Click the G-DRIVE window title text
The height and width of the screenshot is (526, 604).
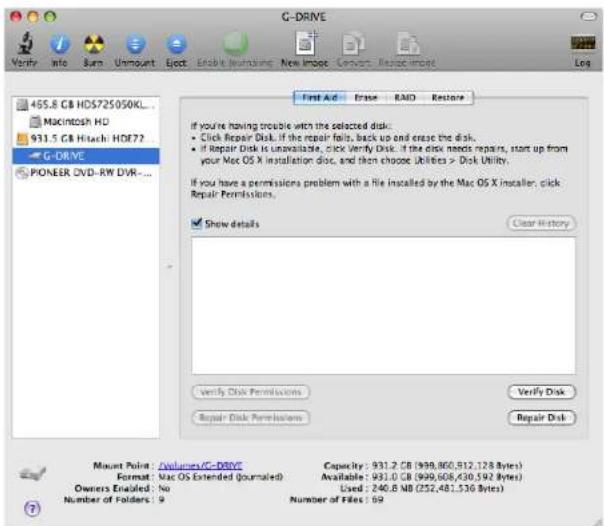pos(304,17)
